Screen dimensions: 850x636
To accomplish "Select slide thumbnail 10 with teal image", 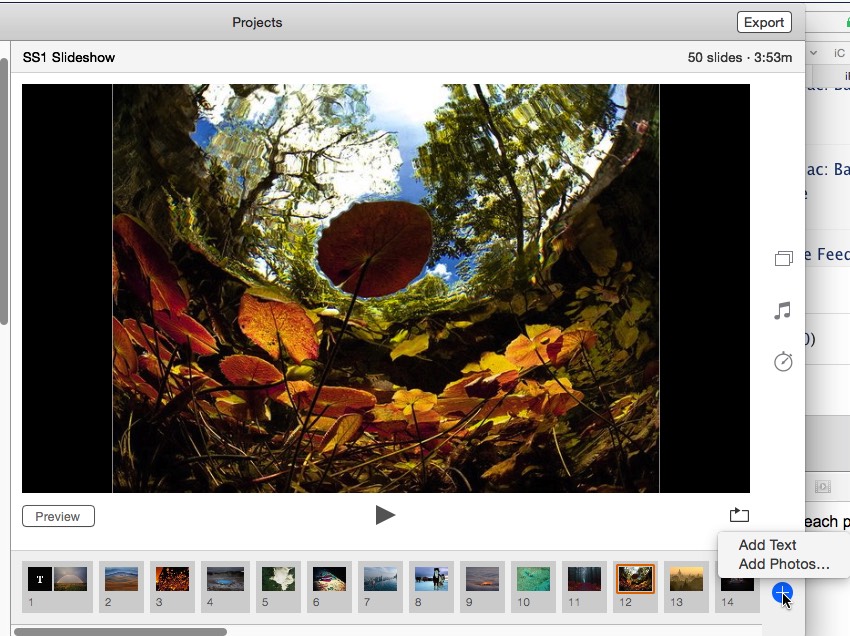I will coord(533,579).
